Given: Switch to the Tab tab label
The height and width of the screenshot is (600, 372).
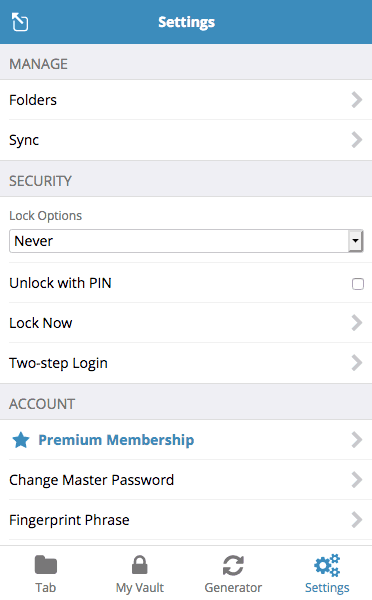Looking at the screenshot, I should pyautogui.click(x=46, y=587).
